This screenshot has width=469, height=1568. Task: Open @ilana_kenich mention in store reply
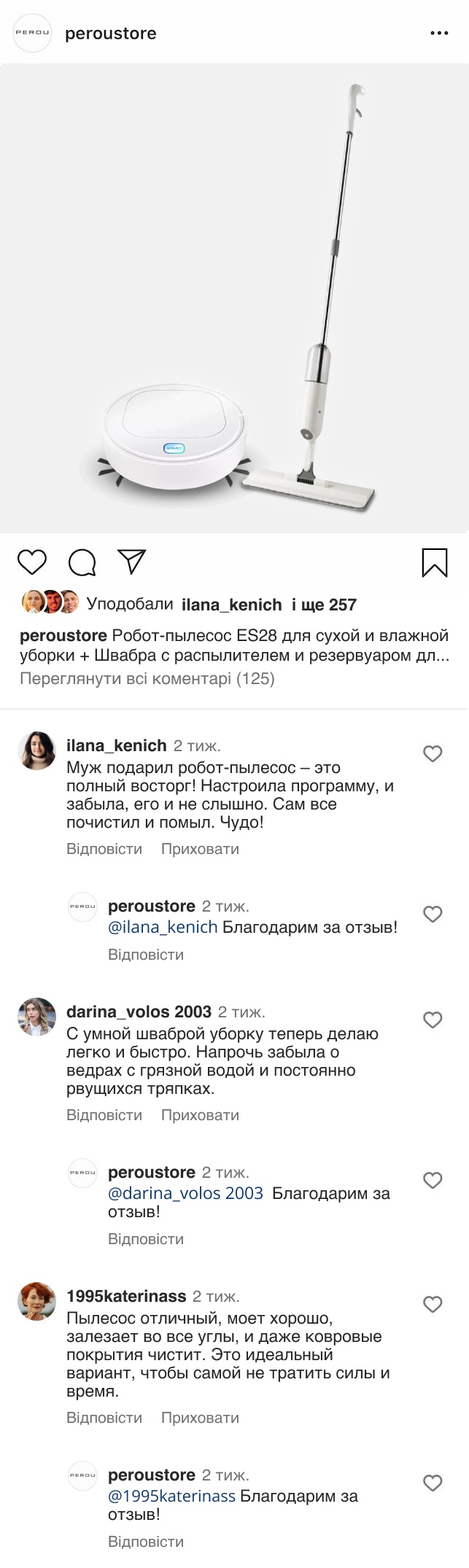pyautogui.click(x=163, y=927)
